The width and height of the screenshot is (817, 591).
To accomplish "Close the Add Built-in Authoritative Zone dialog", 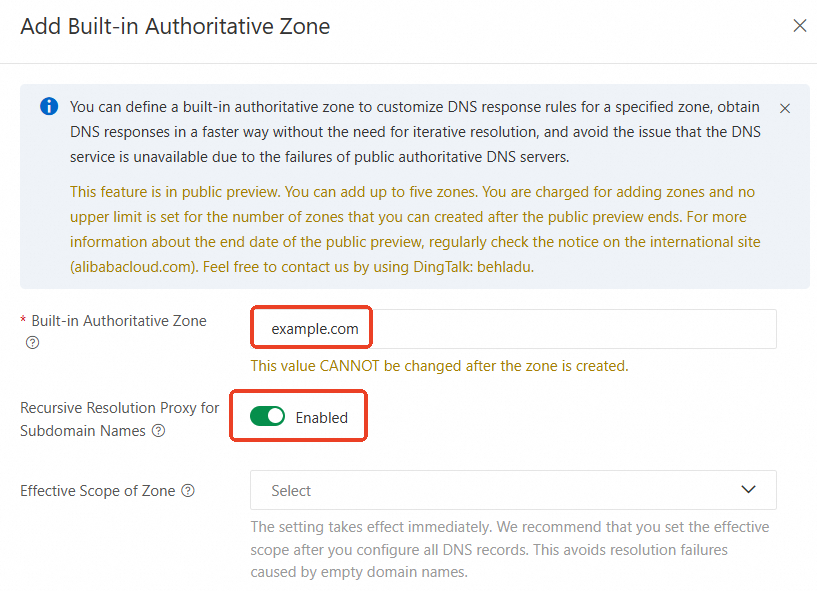I will point(799,26).
